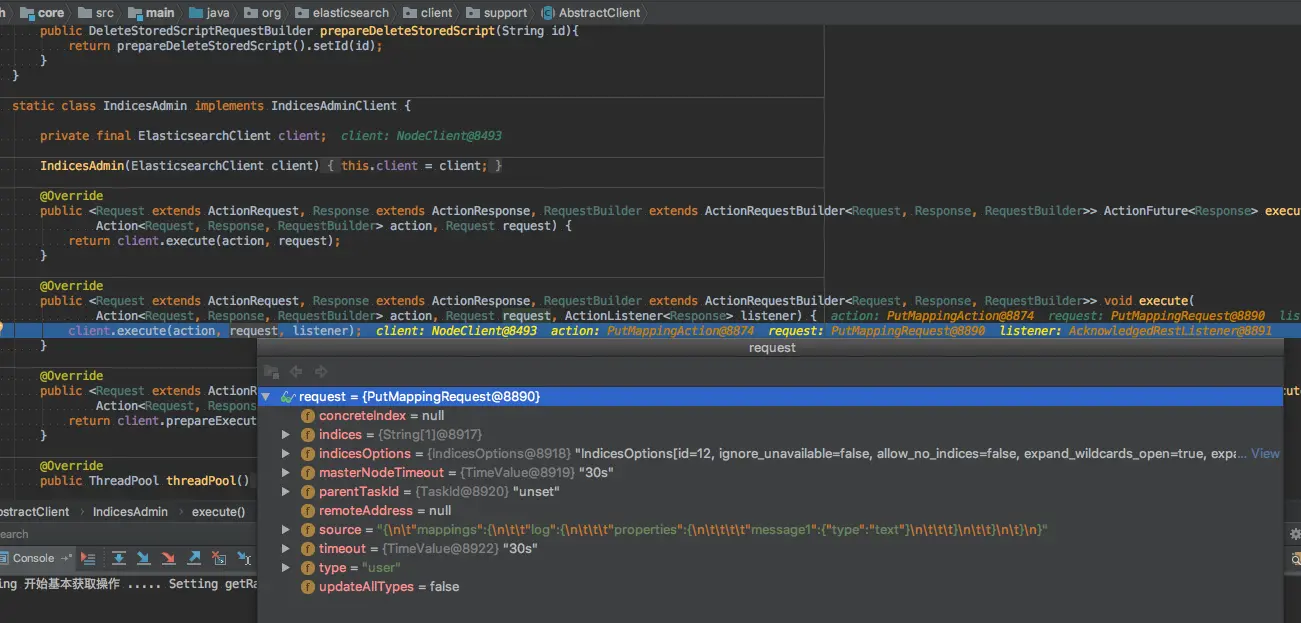
Task: Select the updateAllTypes = false row
Action: (770, 587)
